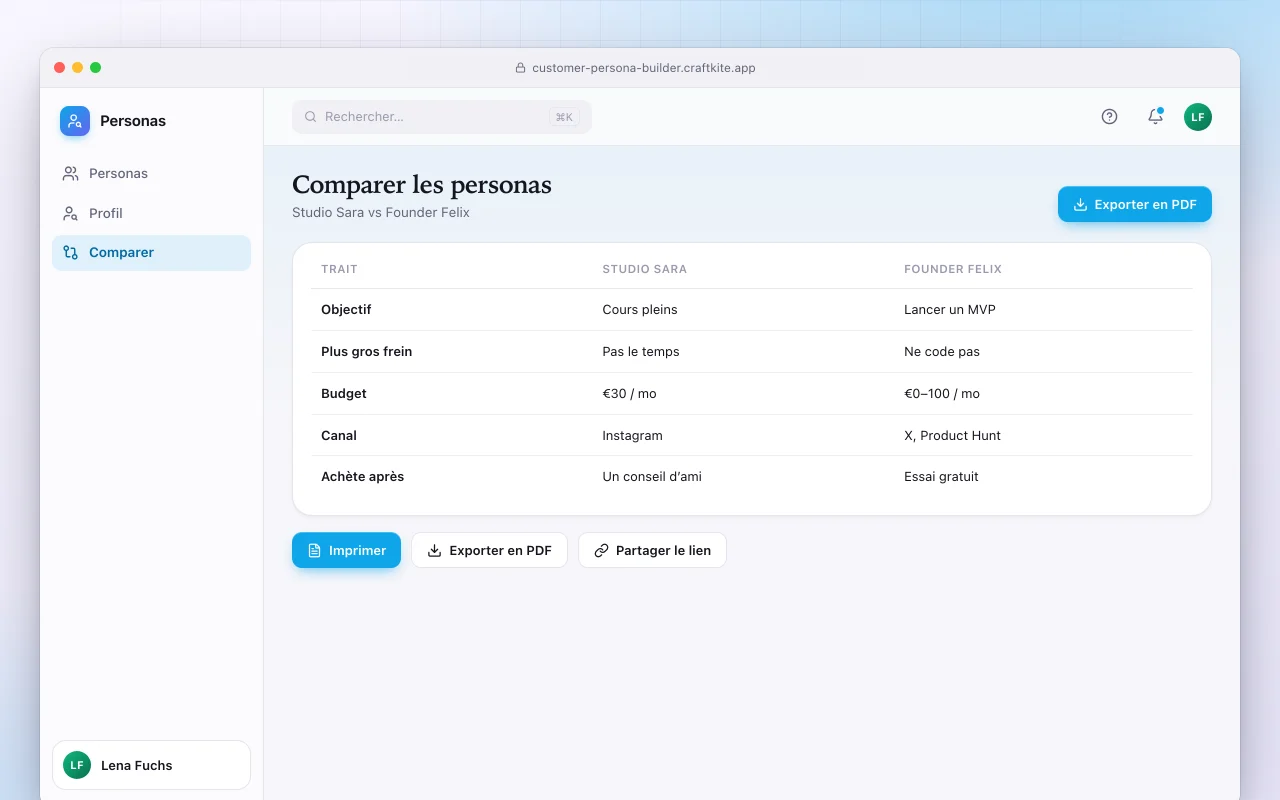Open the help question mark icon
This screenshot has width=1280, height=800.
(x=1109, y=117)
